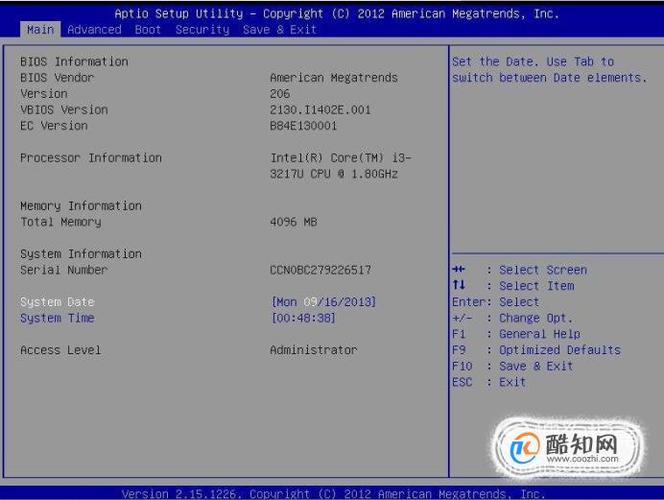Open the Advanced tab
The width and height of the screenshot is (664, 500).
[94, 30]
